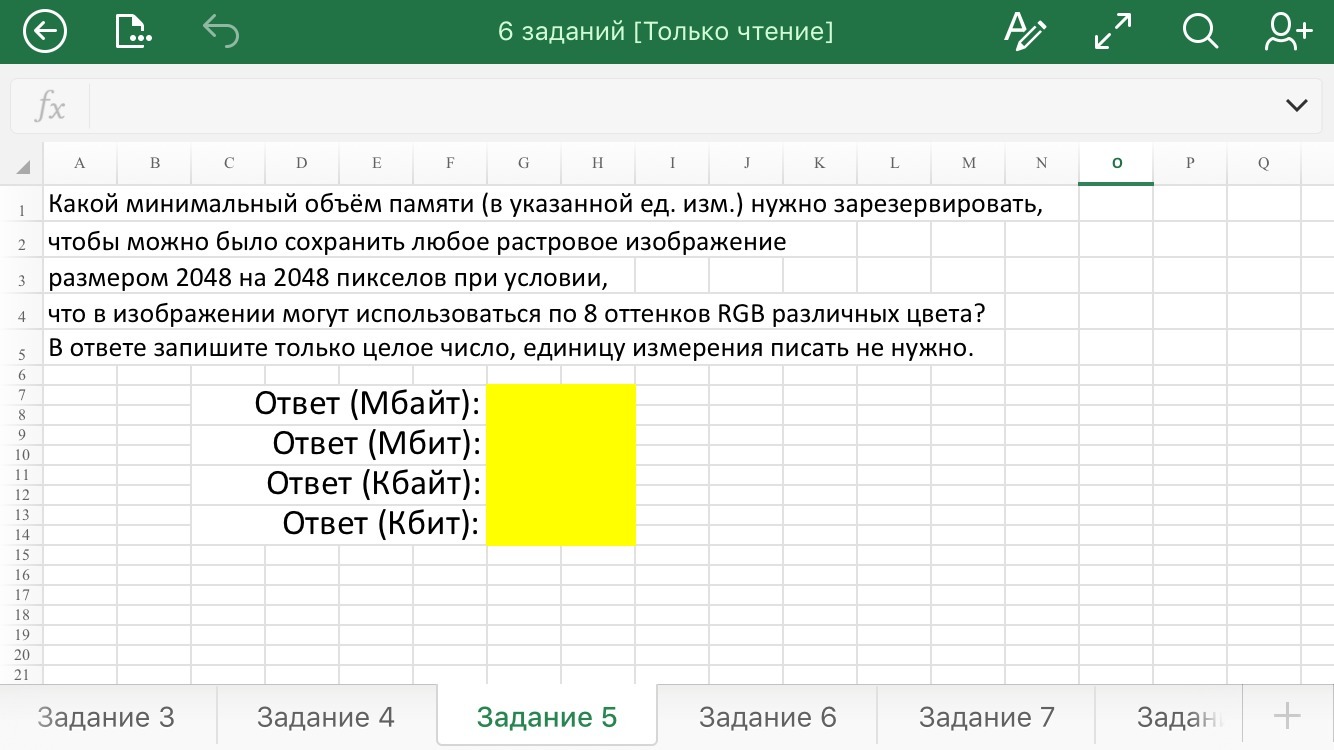Click inside the fx formula field

tap(680, 106)
